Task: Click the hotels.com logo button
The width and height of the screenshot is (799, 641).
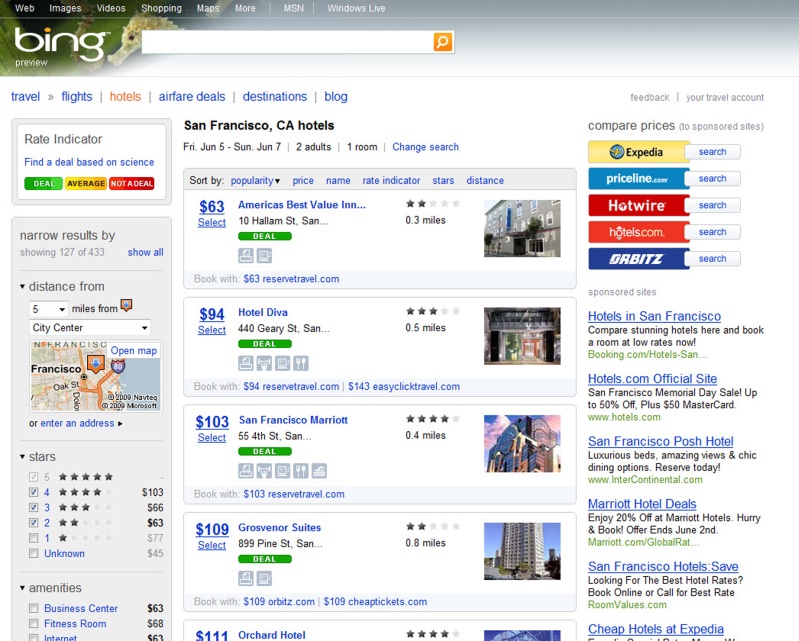Action: 638,232
